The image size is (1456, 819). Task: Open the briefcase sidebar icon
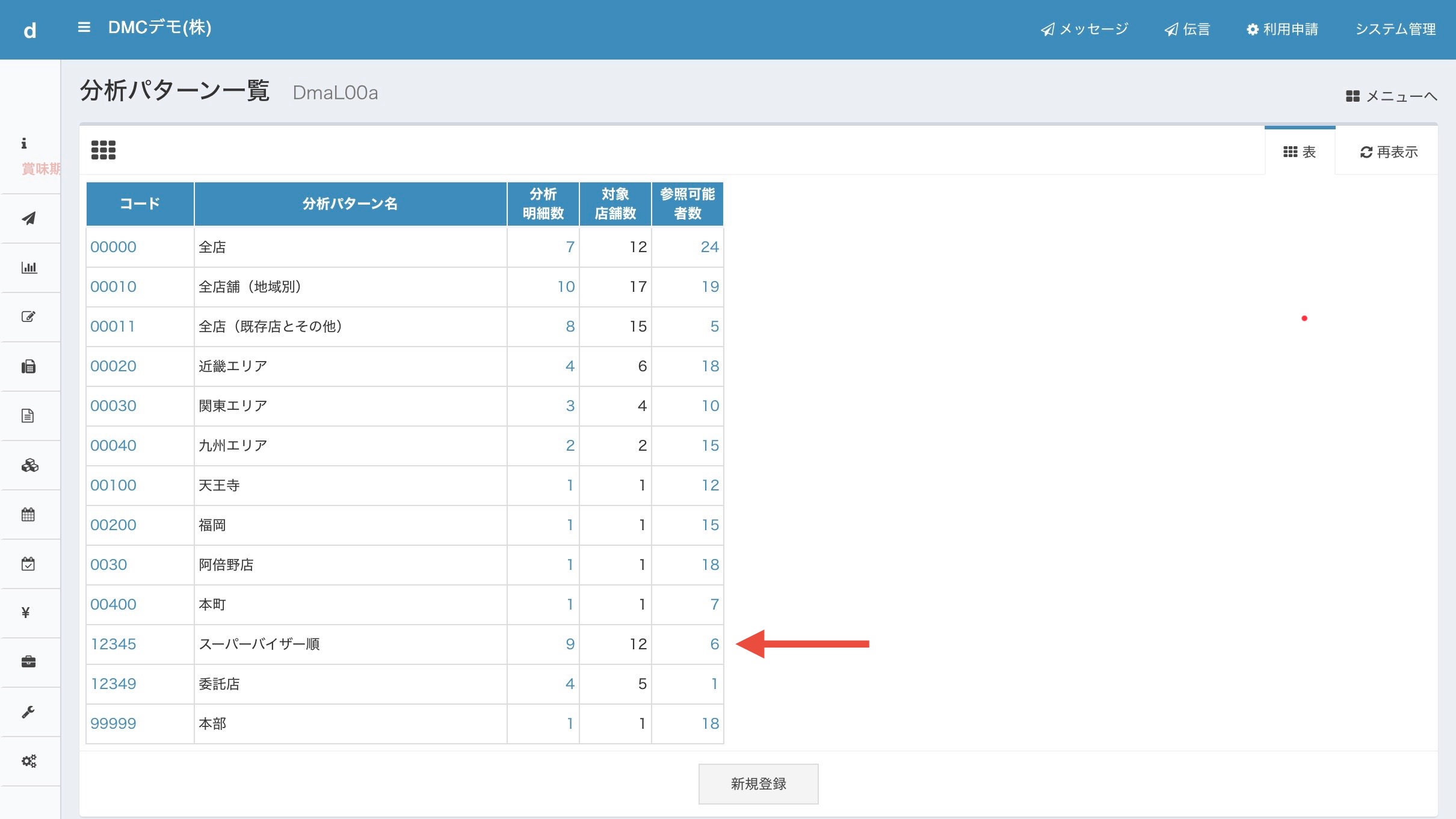(x=29, y=662)
